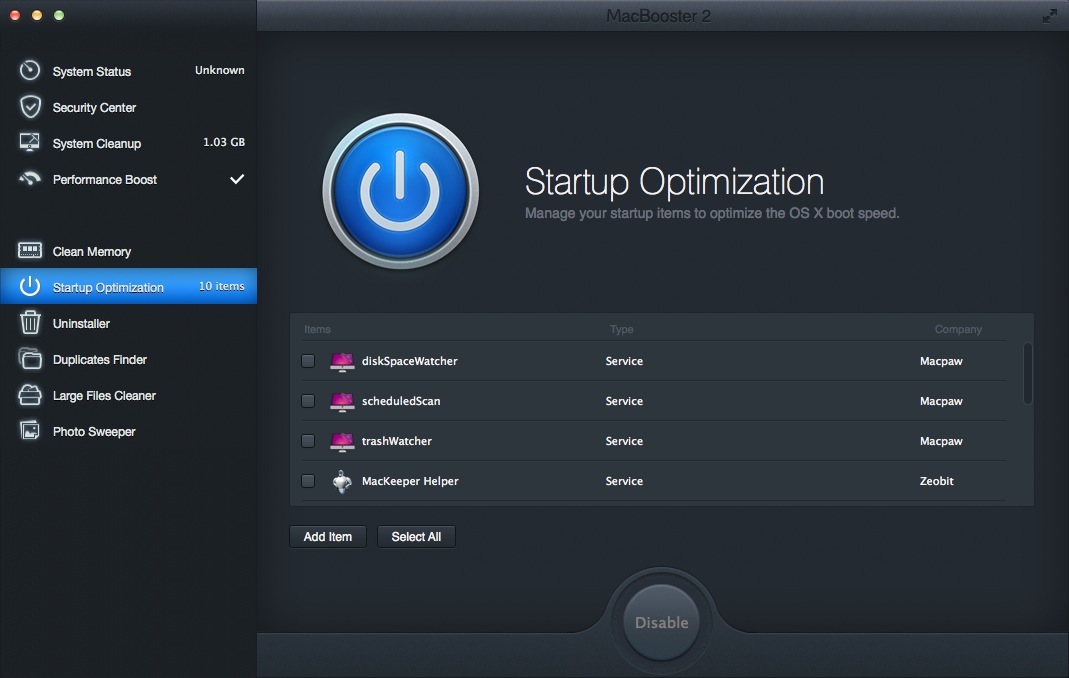Open Security Center shield icon
Screen dimensions: 1069x678
coord(30,107)
